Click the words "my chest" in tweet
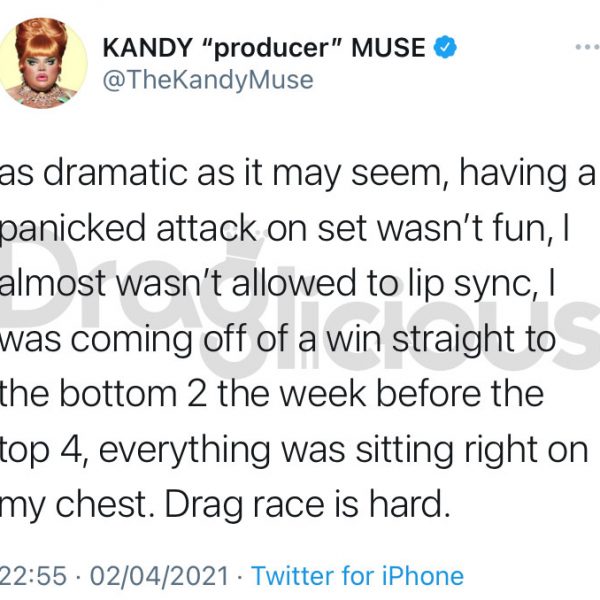 (x=74, y=506)
